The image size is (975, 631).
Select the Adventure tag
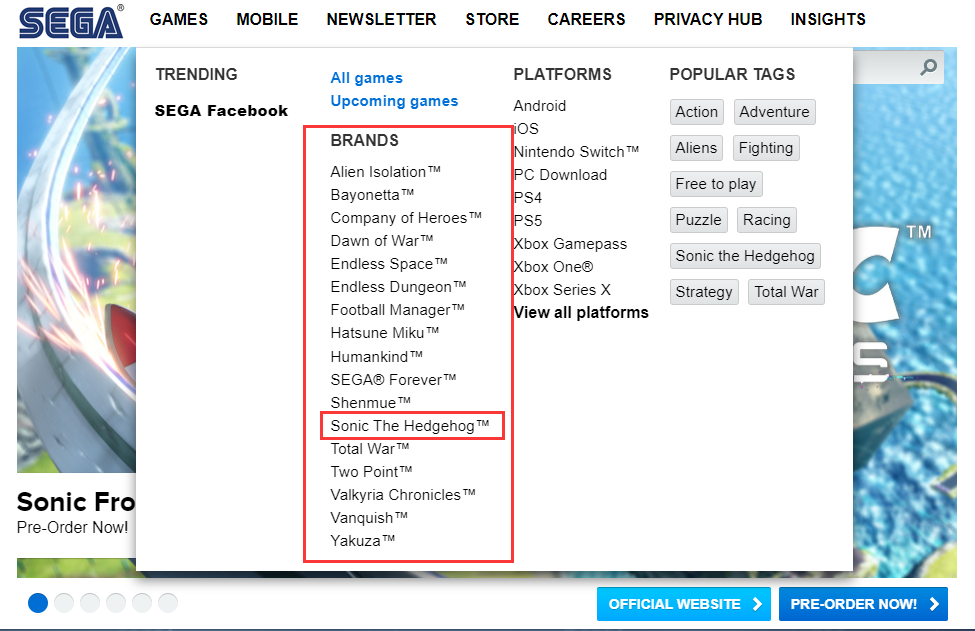[x=774, y=112]
